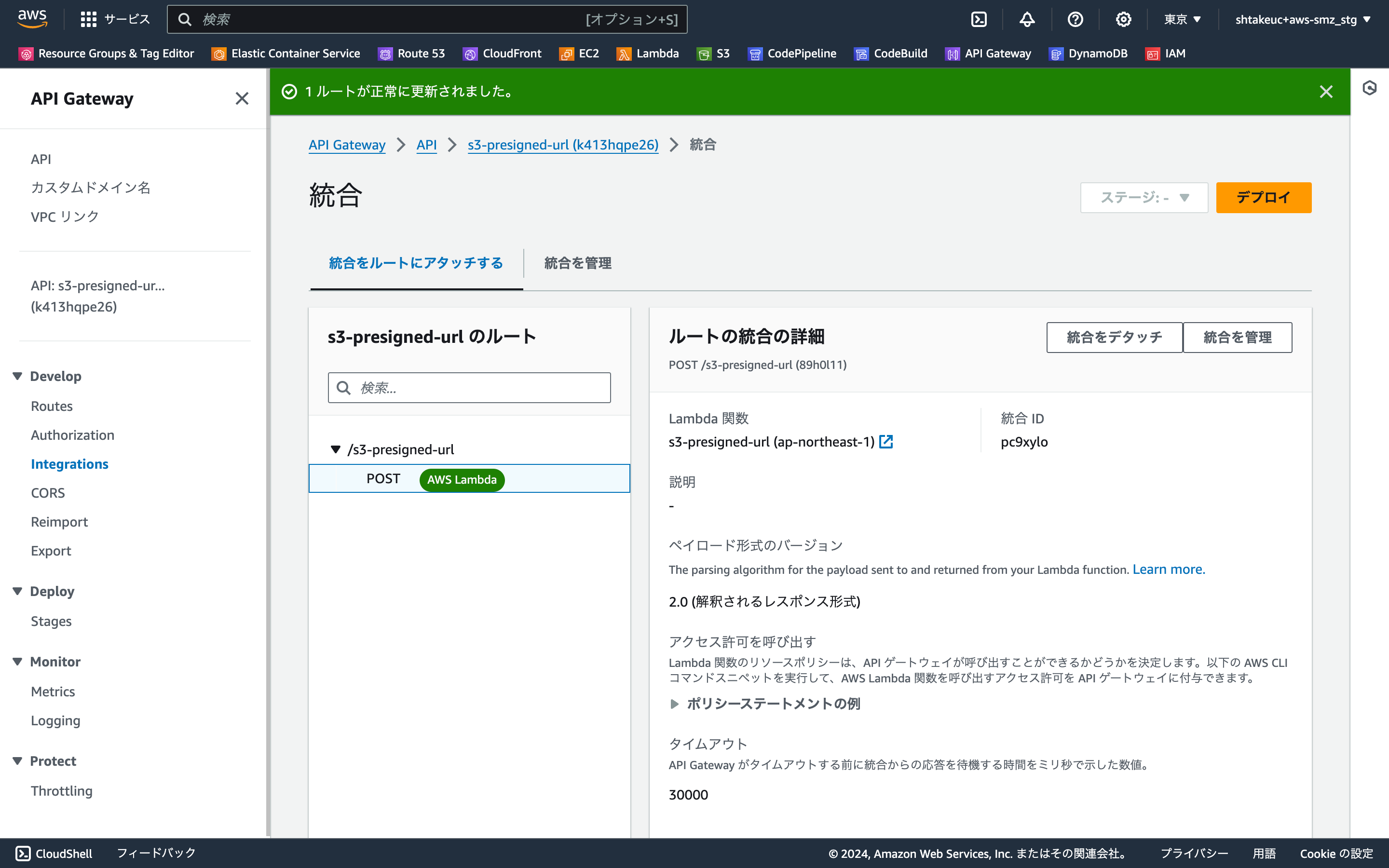The image size is (1389, 868).
Task: Open CloudFront shortcut
Action: 502,54
